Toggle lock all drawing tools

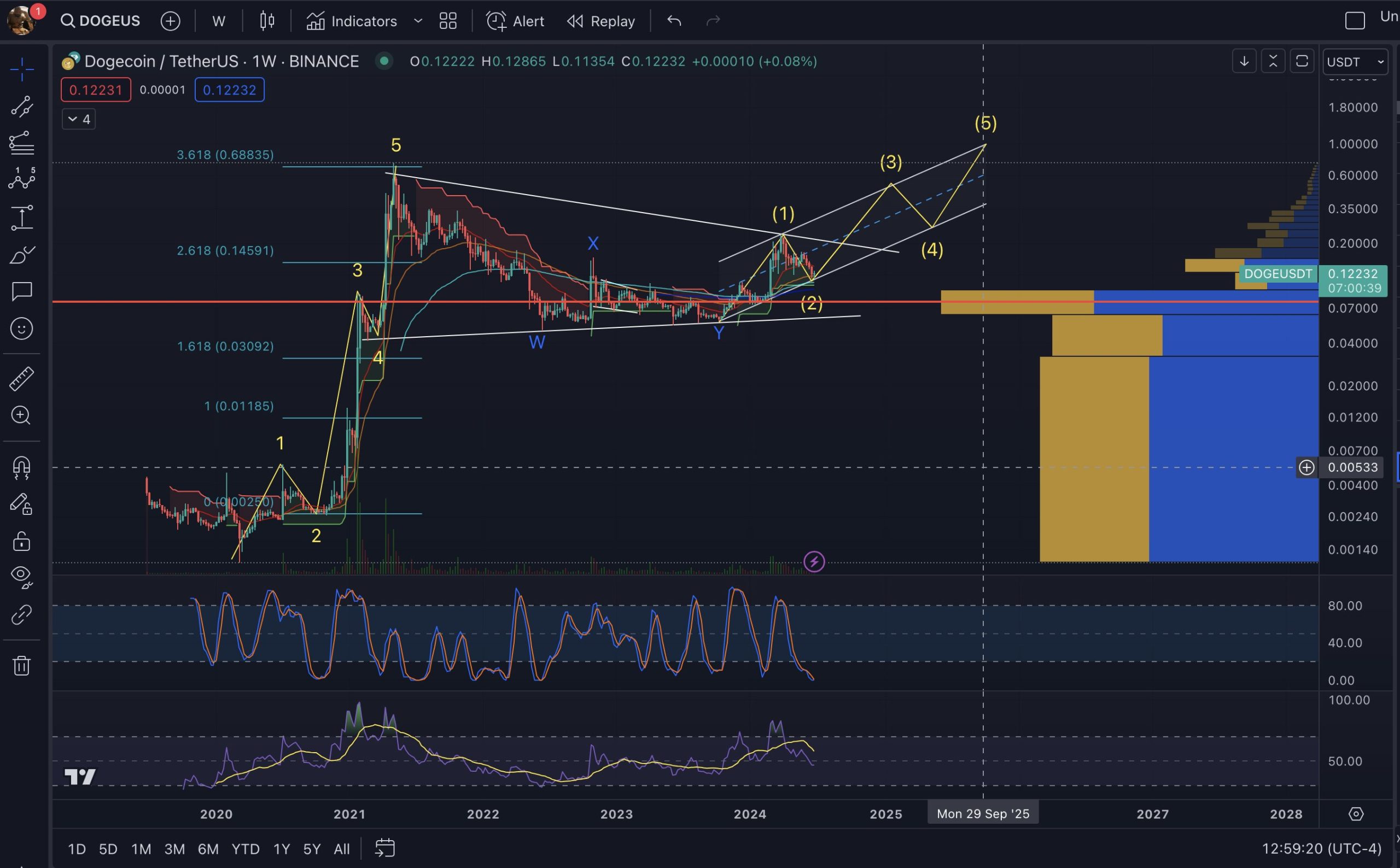point(22,541)
